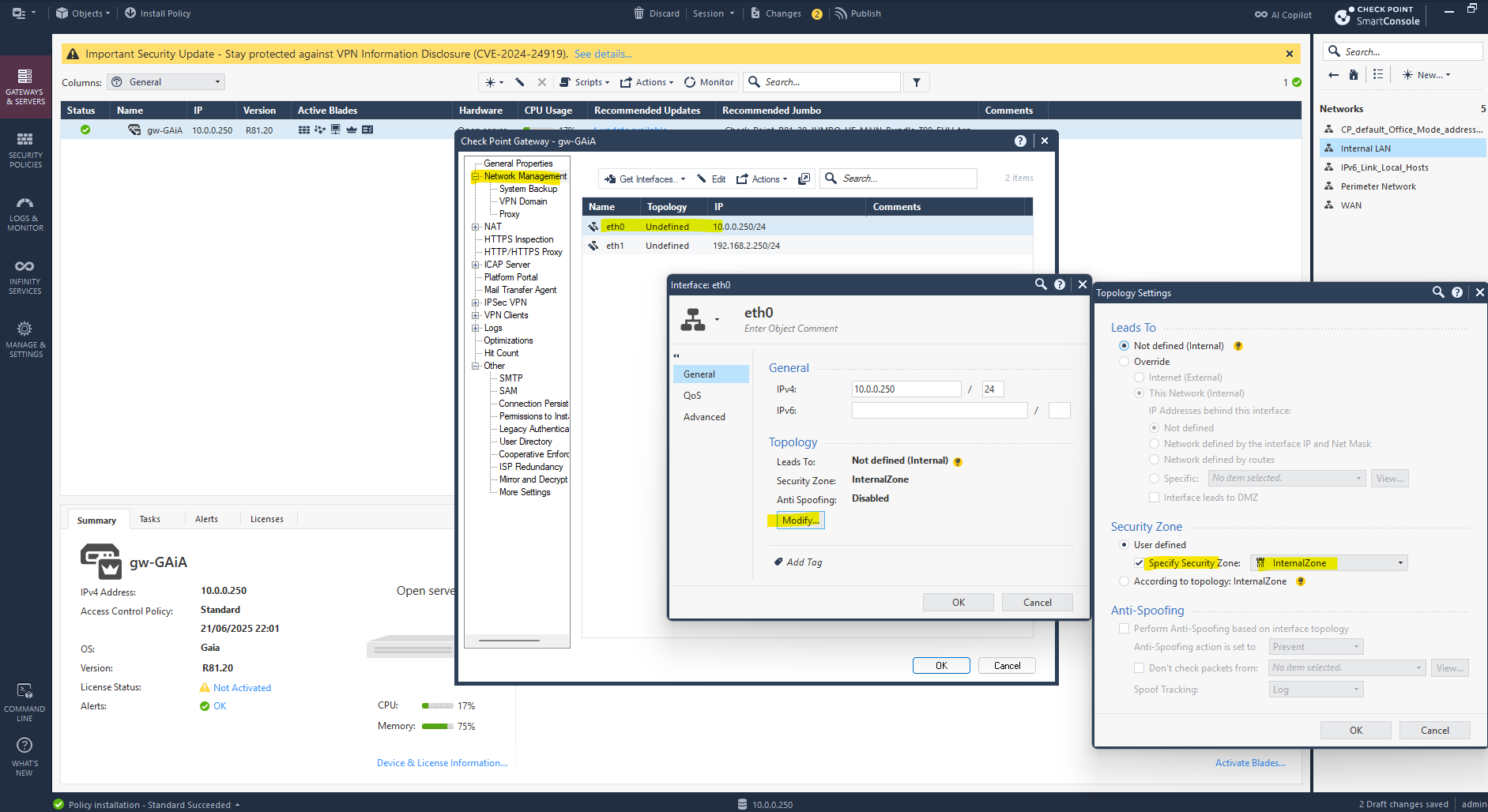The width and height of the screenshot is (1488, 812).
Task: Open Scripts dropdown in gateways toolbar
Action: coord(584,82)
